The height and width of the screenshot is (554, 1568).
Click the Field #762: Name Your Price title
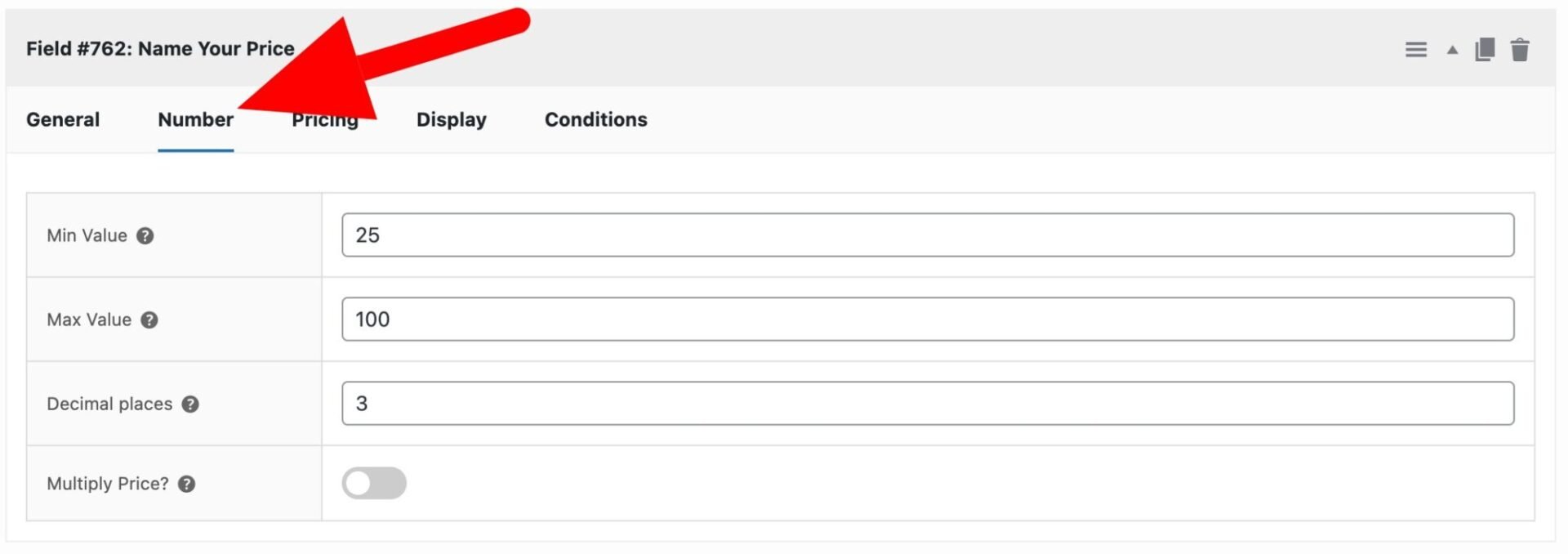[160, 49]
